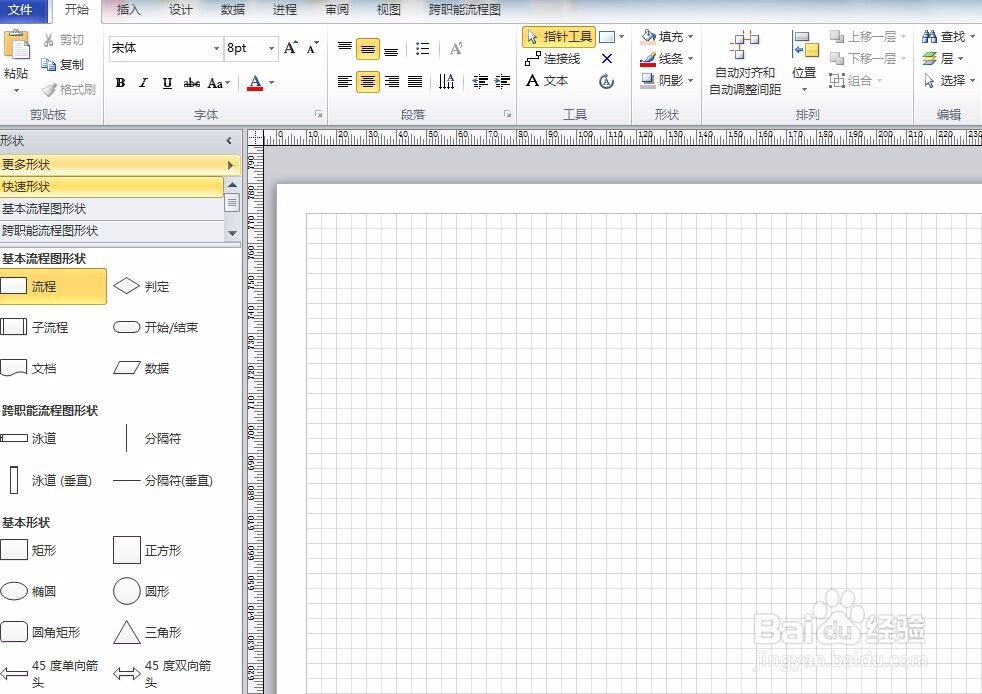This screenshot has height=694, width=982.
Task: Select the Swimlane (泳道) shape
Action: click(28, 438)
